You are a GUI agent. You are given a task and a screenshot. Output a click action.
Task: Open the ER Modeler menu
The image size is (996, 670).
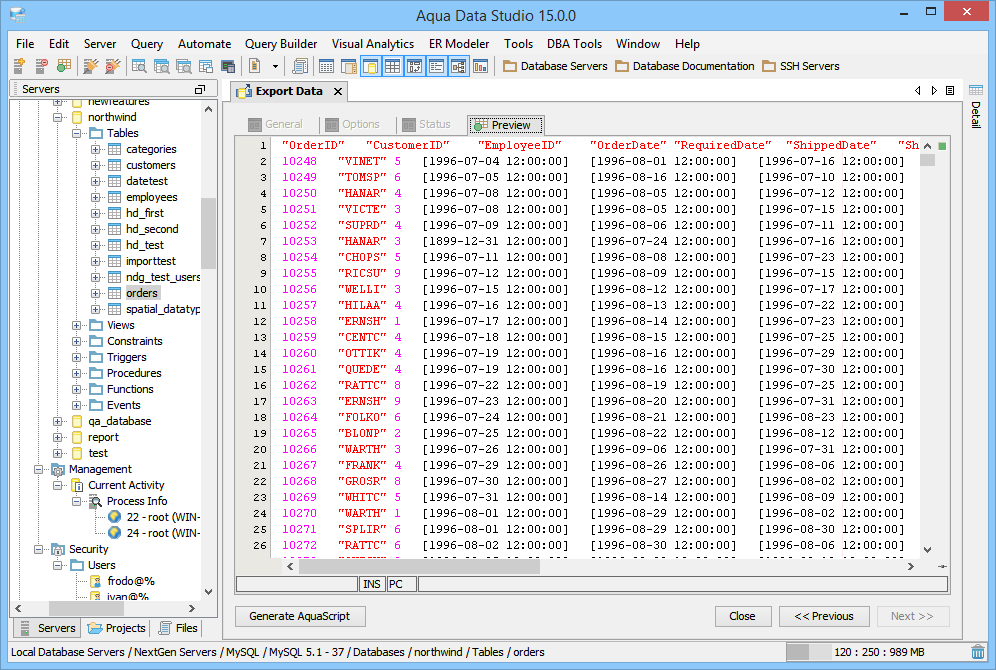[x=459, y=44]
